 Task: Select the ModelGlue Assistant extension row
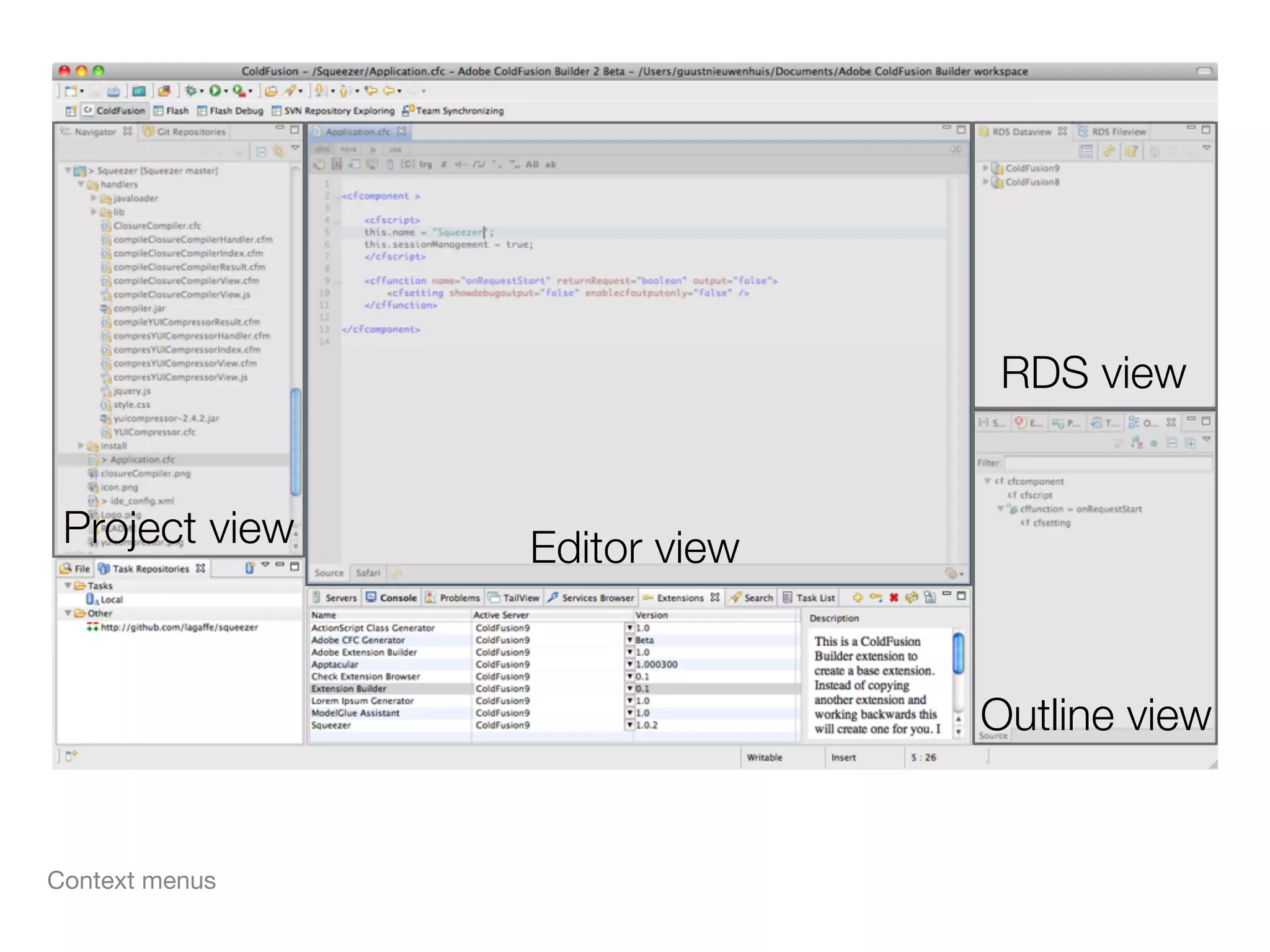tap(554, 713)
